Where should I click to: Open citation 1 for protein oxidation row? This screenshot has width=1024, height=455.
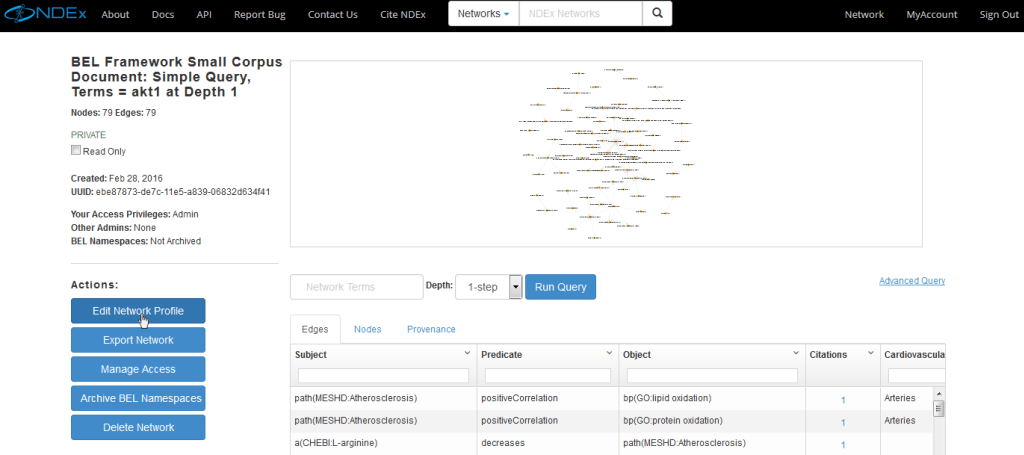(x=842, y=422)
